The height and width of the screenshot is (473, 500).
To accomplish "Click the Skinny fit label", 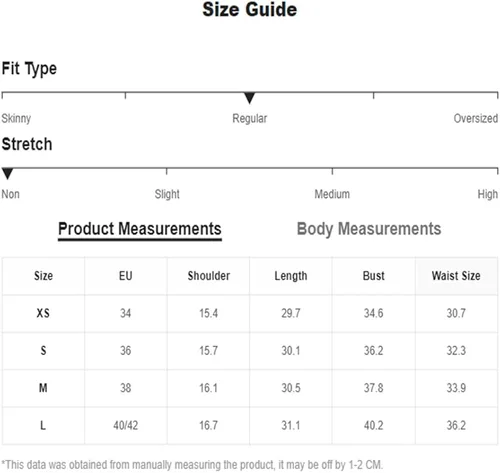I will click(16, 119).
